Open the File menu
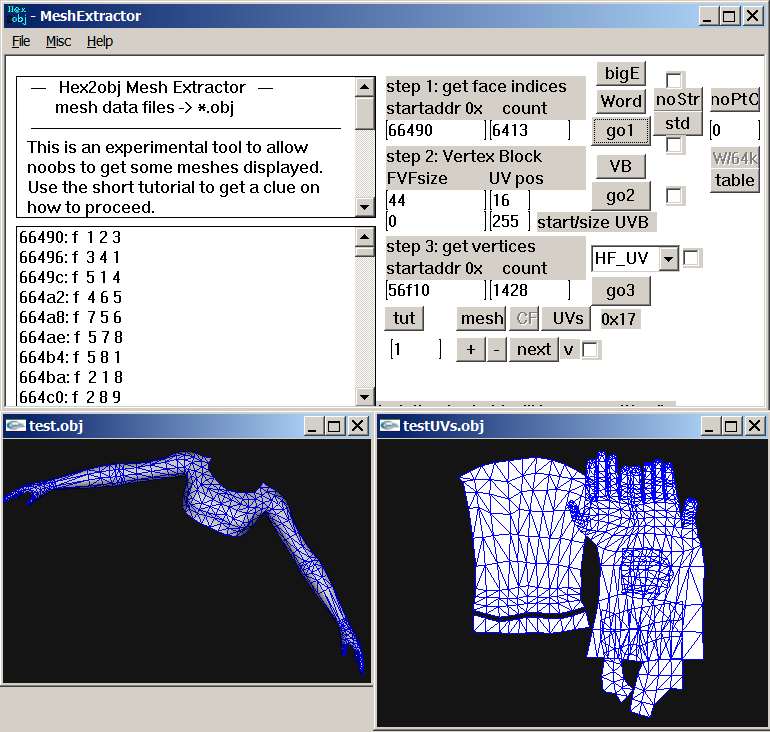 [21, 41]
